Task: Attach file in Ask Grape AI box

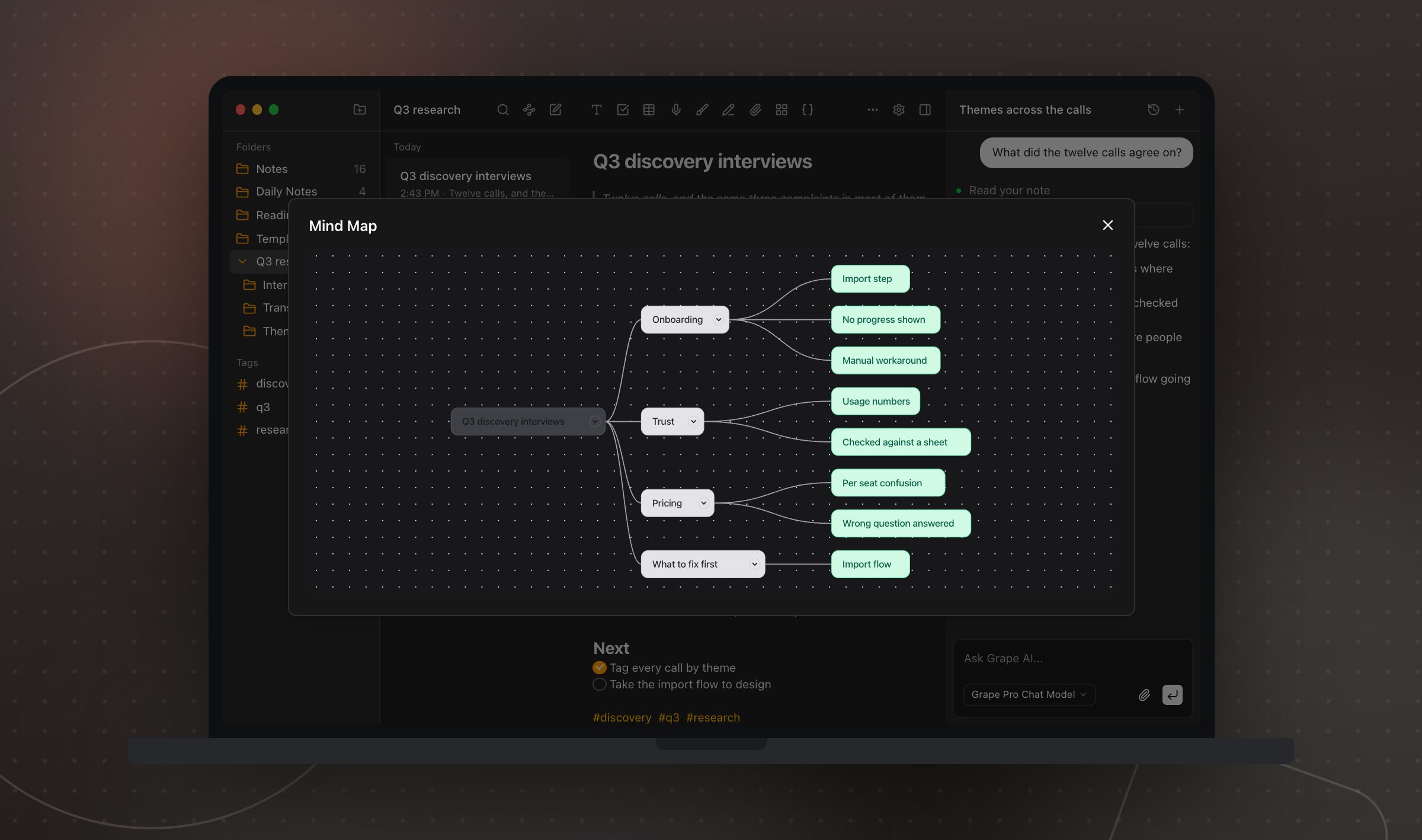Action: 1144,695
